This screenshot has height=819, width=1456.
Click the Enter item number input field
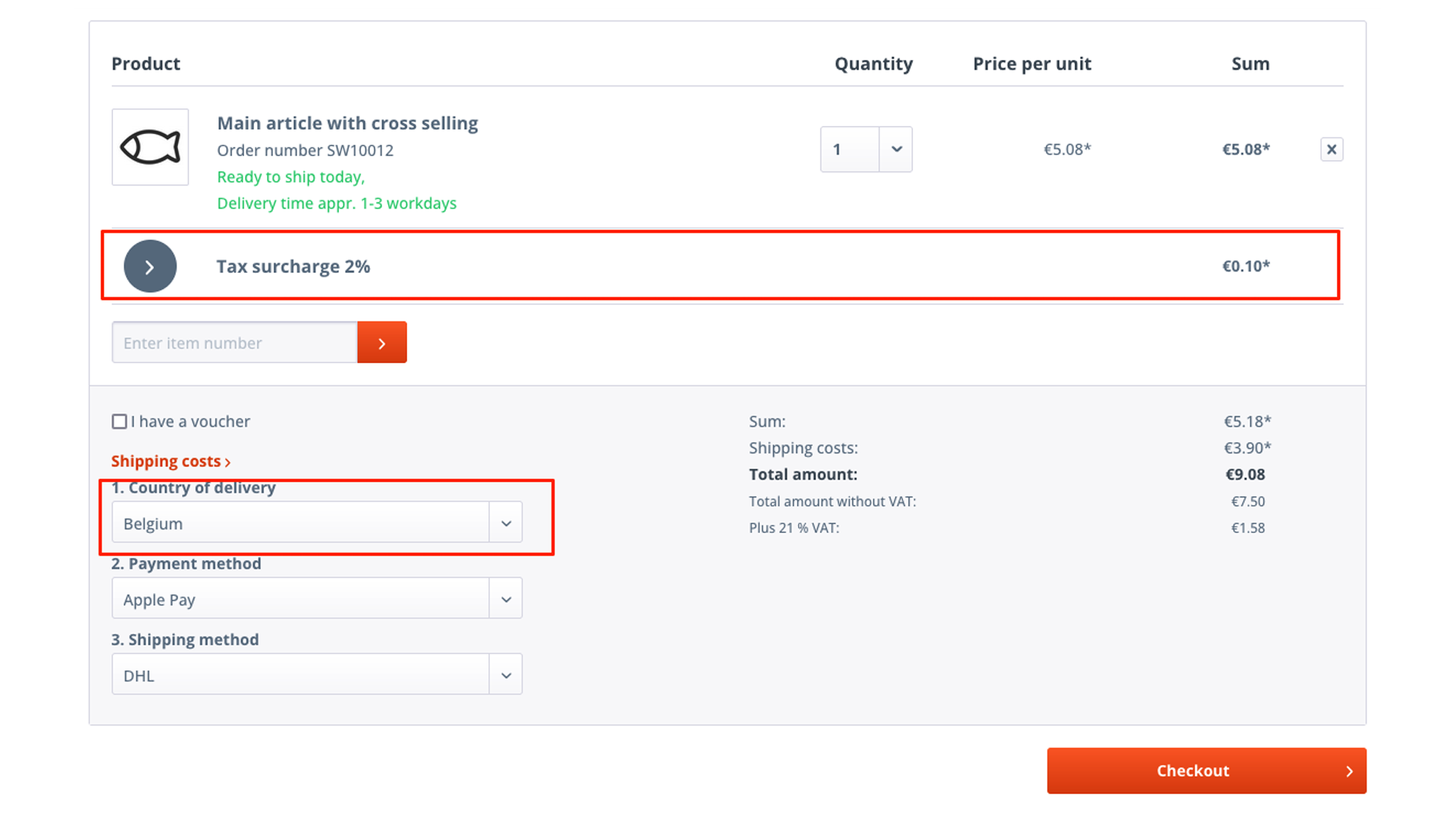[234, 343]
